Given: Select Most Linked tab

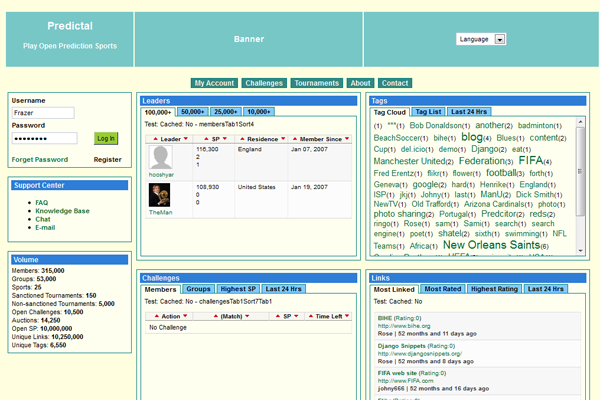Looking at the screenshot, I should pyautogui.click(x=394, y=289).
